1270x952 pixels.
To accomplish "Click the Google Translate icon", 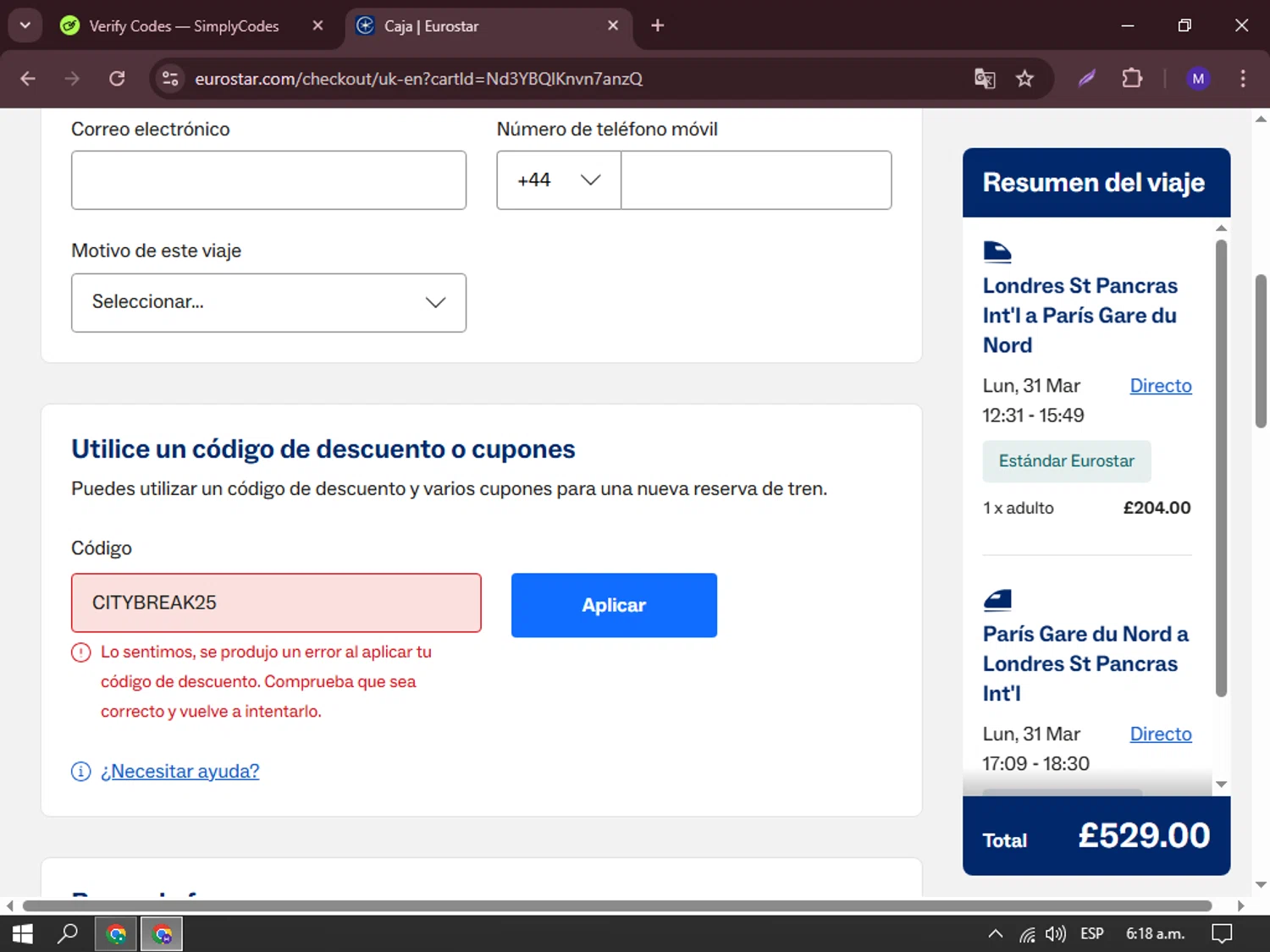I will pos(985,79).
